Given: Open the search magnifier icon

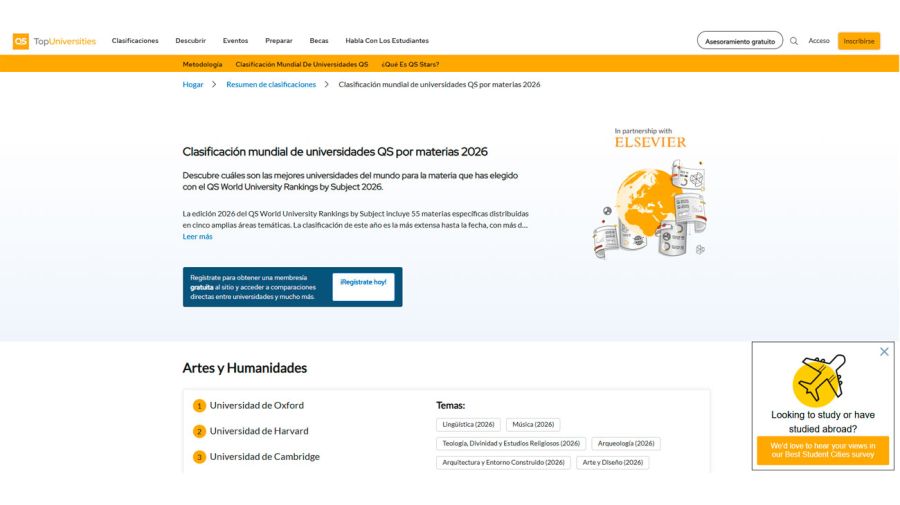Looking at the screenshot, I should pyautogui.click(x=794, y=41).
